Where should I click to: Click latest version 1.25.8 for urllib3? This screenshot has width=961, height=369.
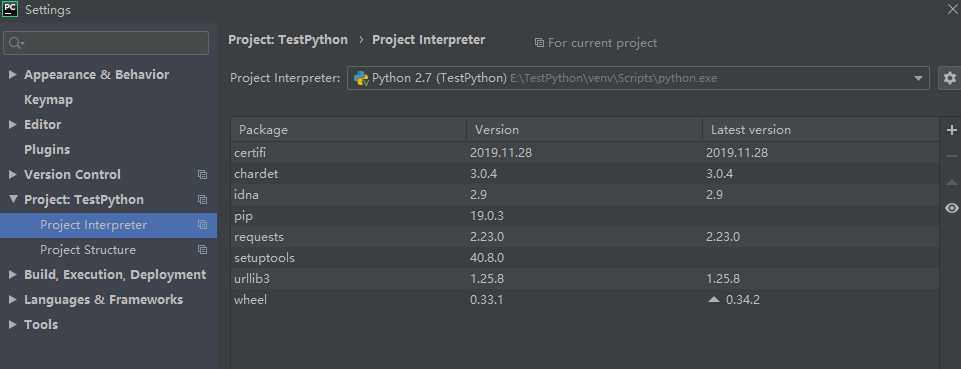(x=723, y=279)
